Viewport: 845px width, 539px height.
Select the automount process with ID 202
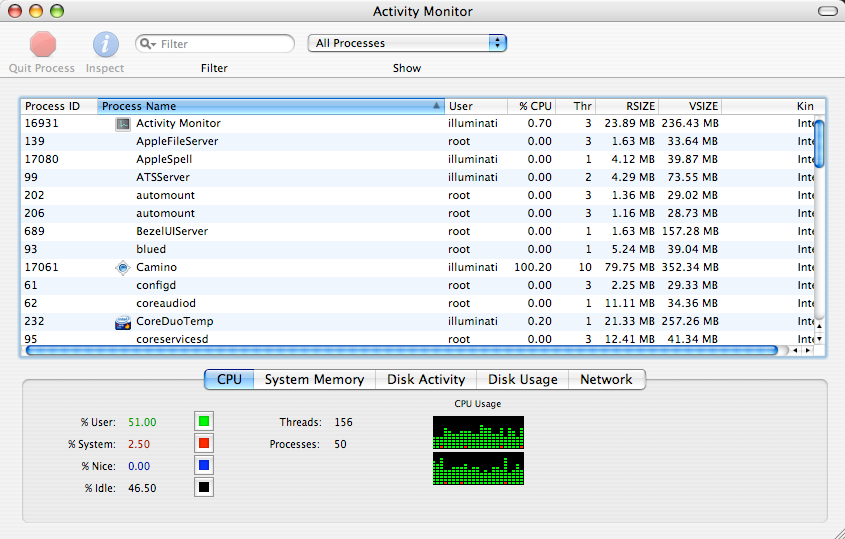pos(418,195)
